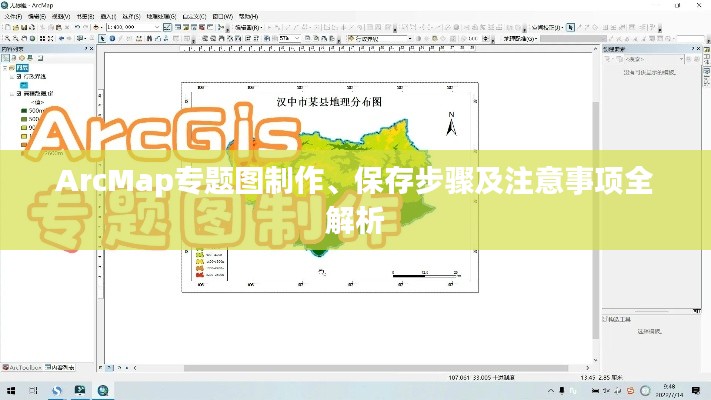Select the topology edit arrow tool
This screenshot has width=711, height=400.
pos(570,28)
